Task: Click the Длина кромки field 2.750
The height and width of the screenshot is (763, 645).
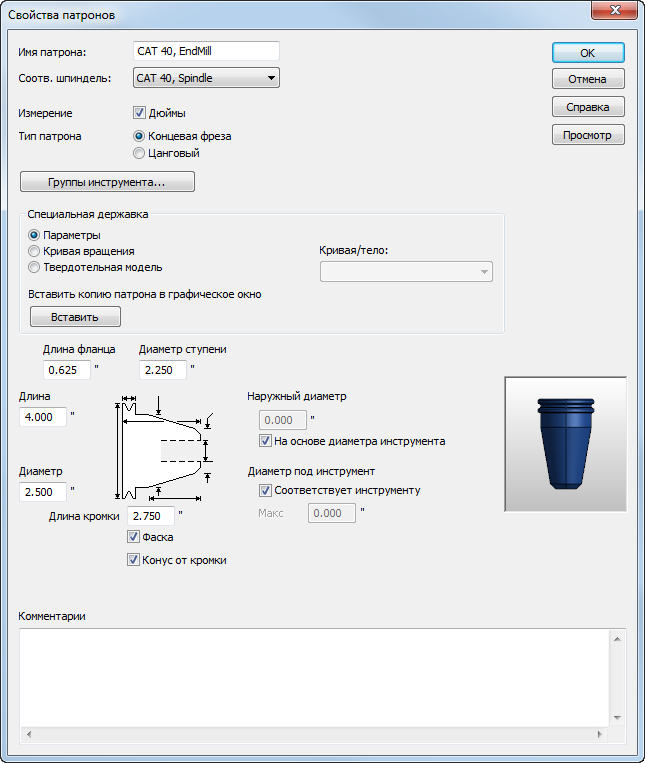Action: [x=151, y=516]
